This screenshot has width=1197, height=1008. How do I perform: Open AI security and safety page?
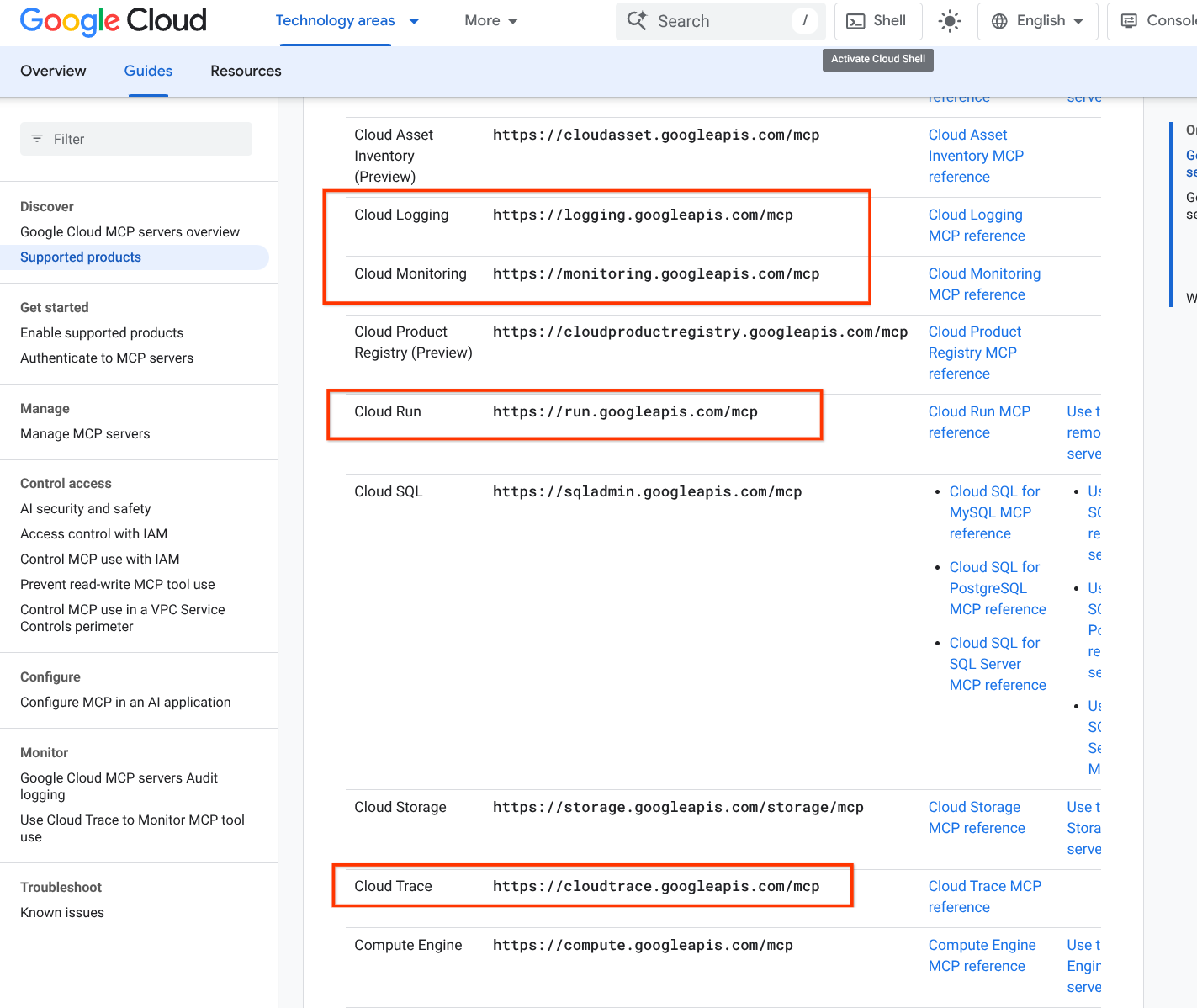[86, 508]
